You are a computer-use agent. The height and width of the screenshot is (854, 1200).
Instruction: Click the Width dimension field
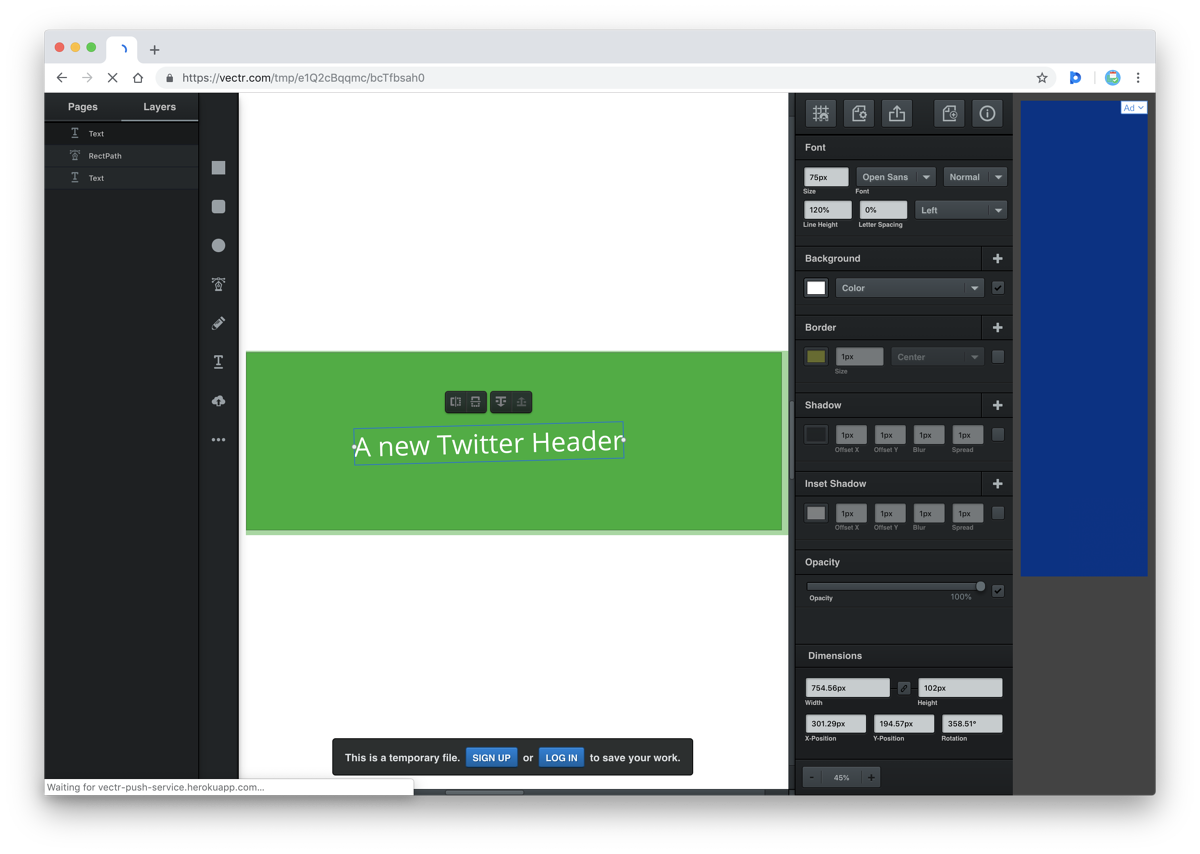pos(848,688)
